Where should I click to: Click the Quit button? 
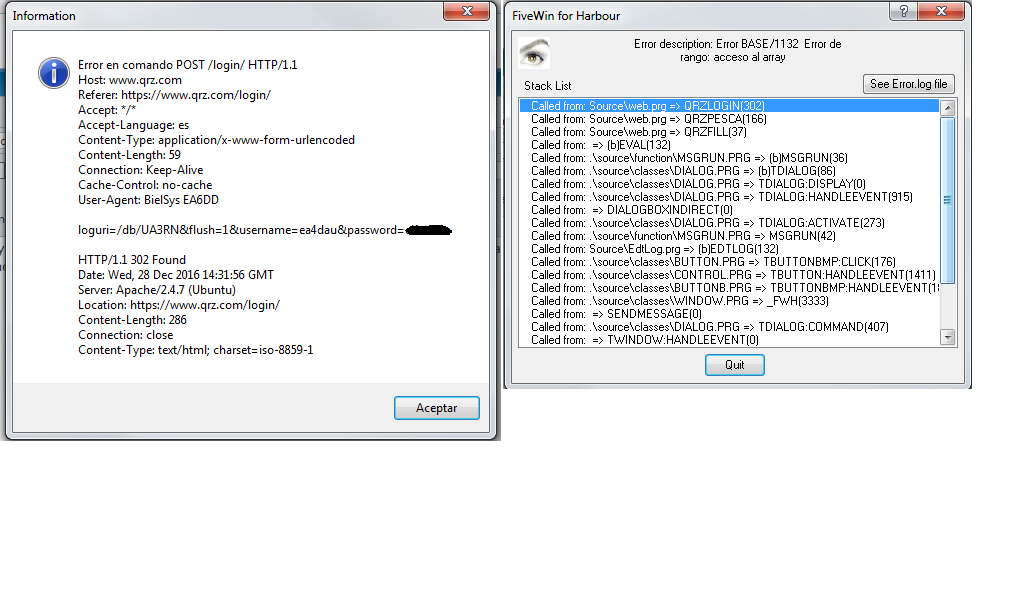[x=735, y=365]
